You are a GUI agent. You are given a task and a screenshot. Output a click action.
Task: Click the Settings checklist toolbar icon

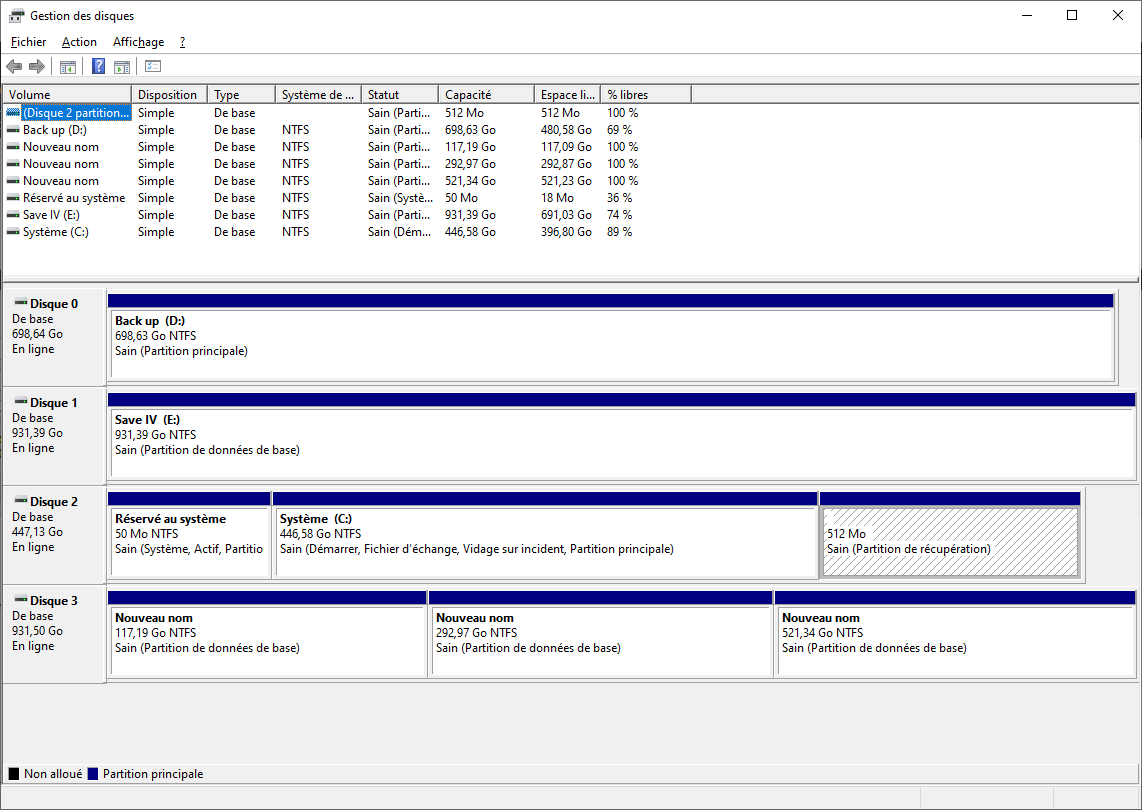tap(153, 67)
